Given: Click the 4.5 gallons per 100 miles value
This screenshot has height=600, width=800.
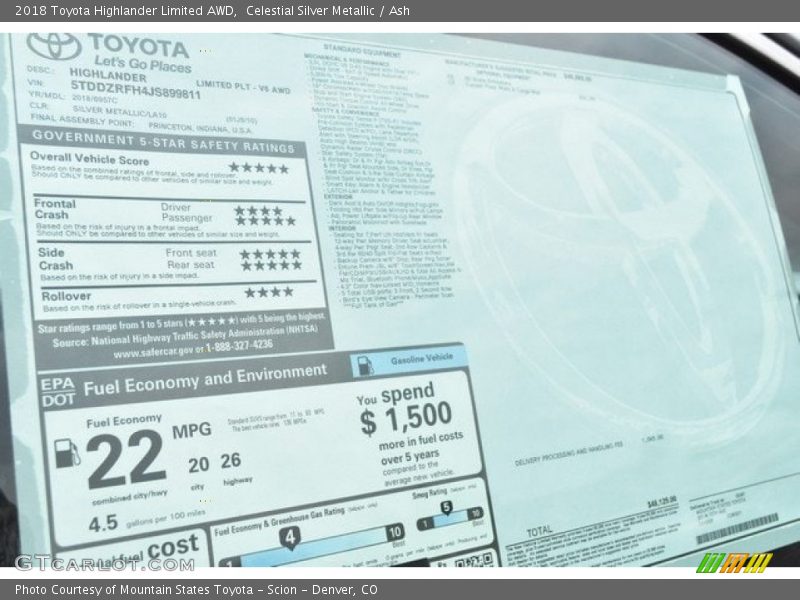Looking at the screenshot, I should click(x=103, y=524).
